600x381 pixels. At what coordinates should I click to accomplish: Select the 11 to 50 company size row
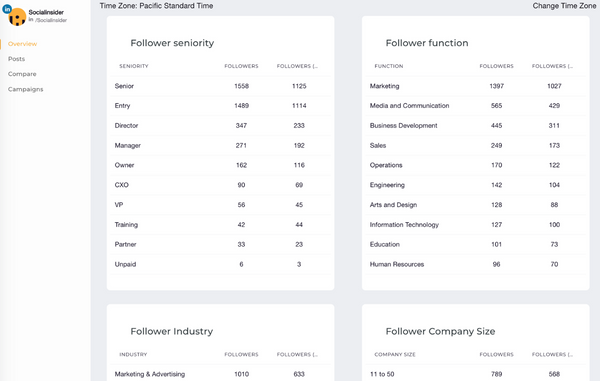click(476, 374)
